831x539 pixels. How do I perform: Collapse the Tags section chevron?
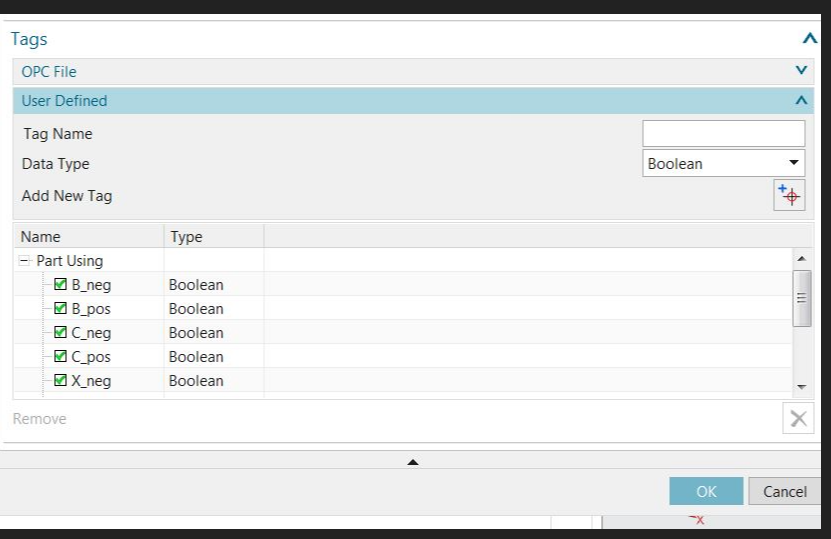(809, 38)
